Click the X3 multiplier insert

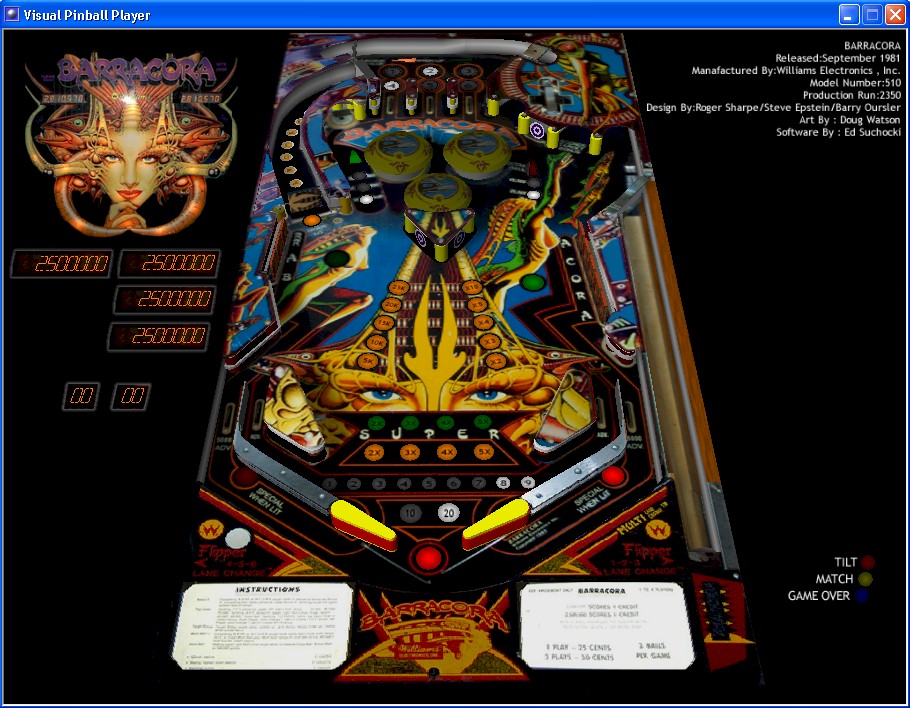tap(490, 341)
